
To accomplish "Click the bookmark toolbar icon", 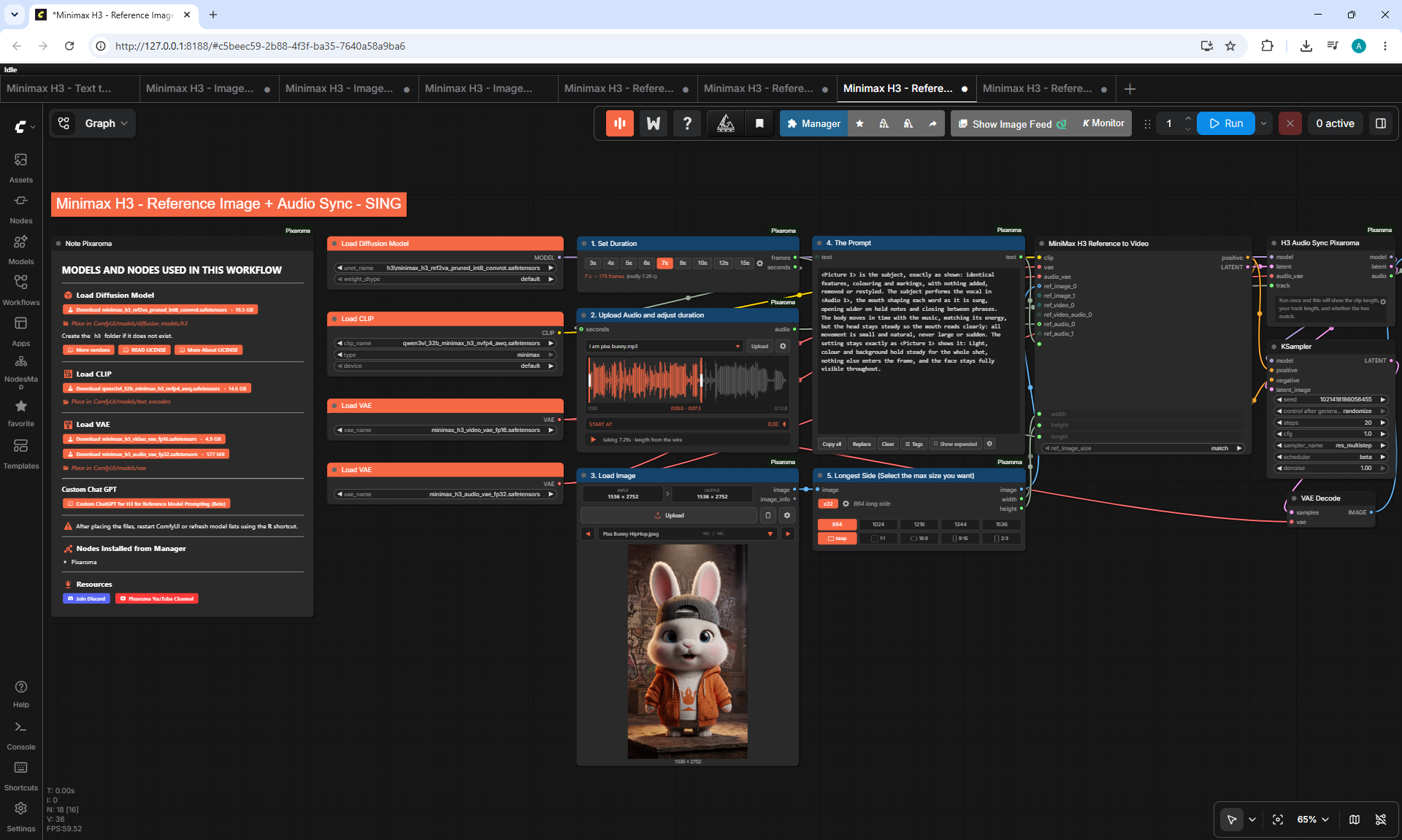I will (x=759, y=123).
